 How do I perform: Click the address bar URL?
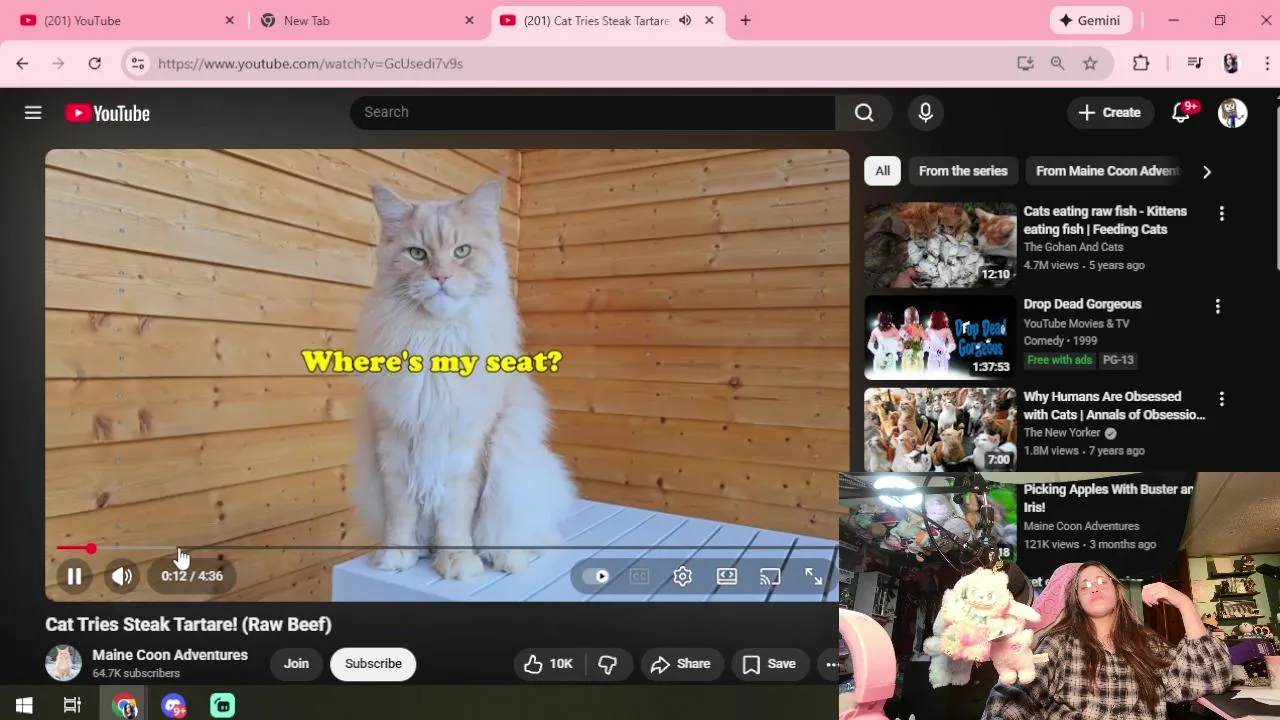click(310, 63)
